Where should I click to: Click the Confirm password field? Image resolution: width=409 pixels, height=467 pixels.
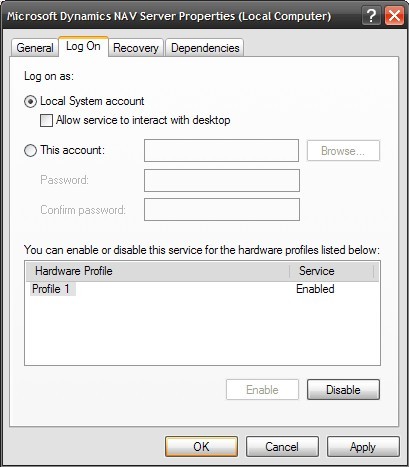click(222, 210)
